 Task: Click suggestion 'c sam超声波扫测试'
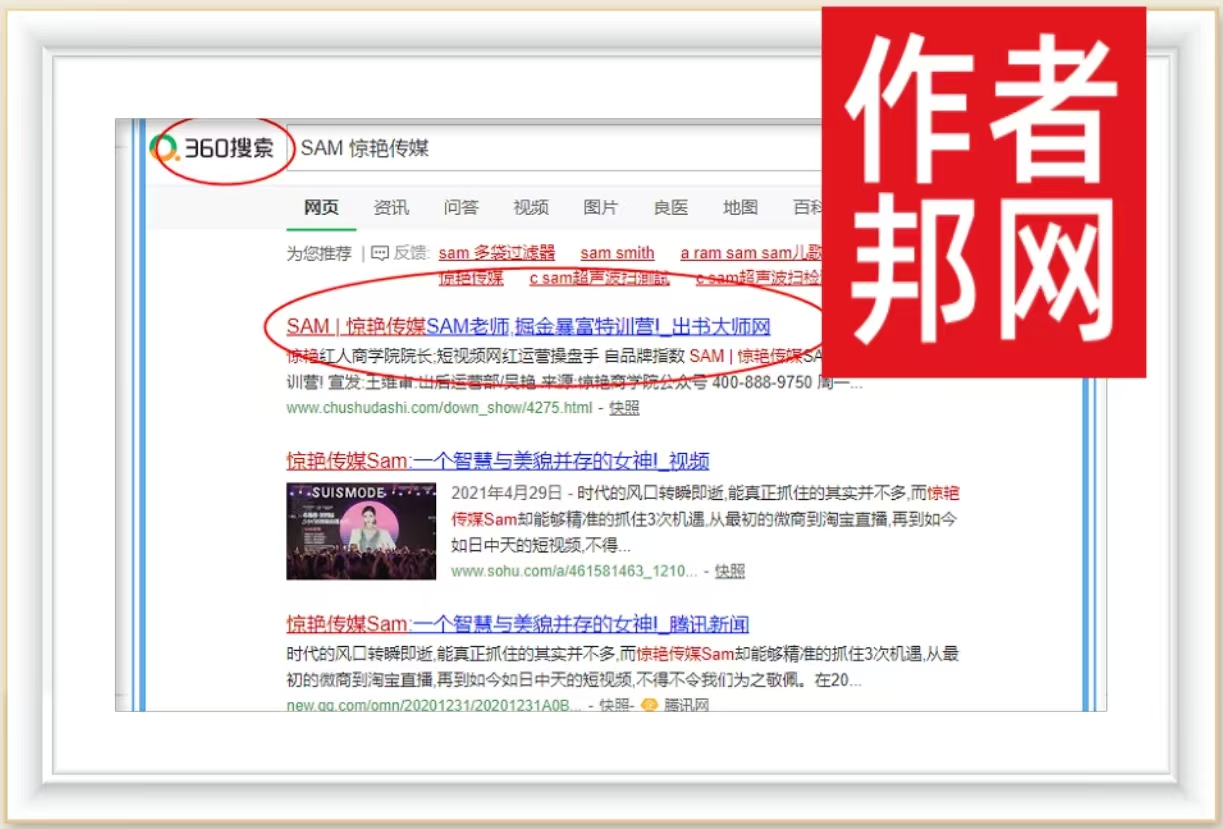tap(599, 278)
